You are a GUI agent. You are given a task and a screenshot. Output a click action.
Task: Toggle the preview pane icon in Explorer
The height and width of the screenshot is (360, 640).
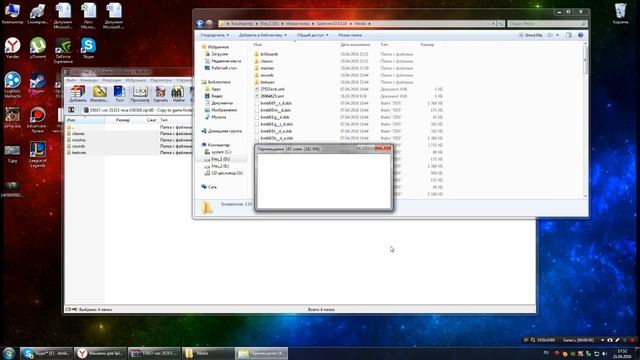pos(569,35)
